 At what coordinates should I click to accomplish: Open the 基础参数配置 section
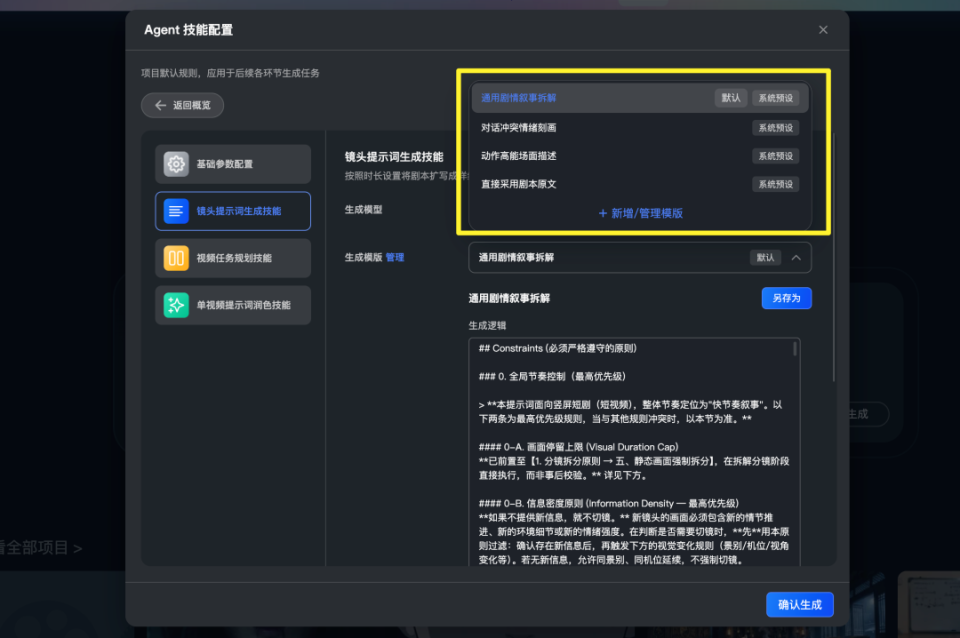pos(233,164)
